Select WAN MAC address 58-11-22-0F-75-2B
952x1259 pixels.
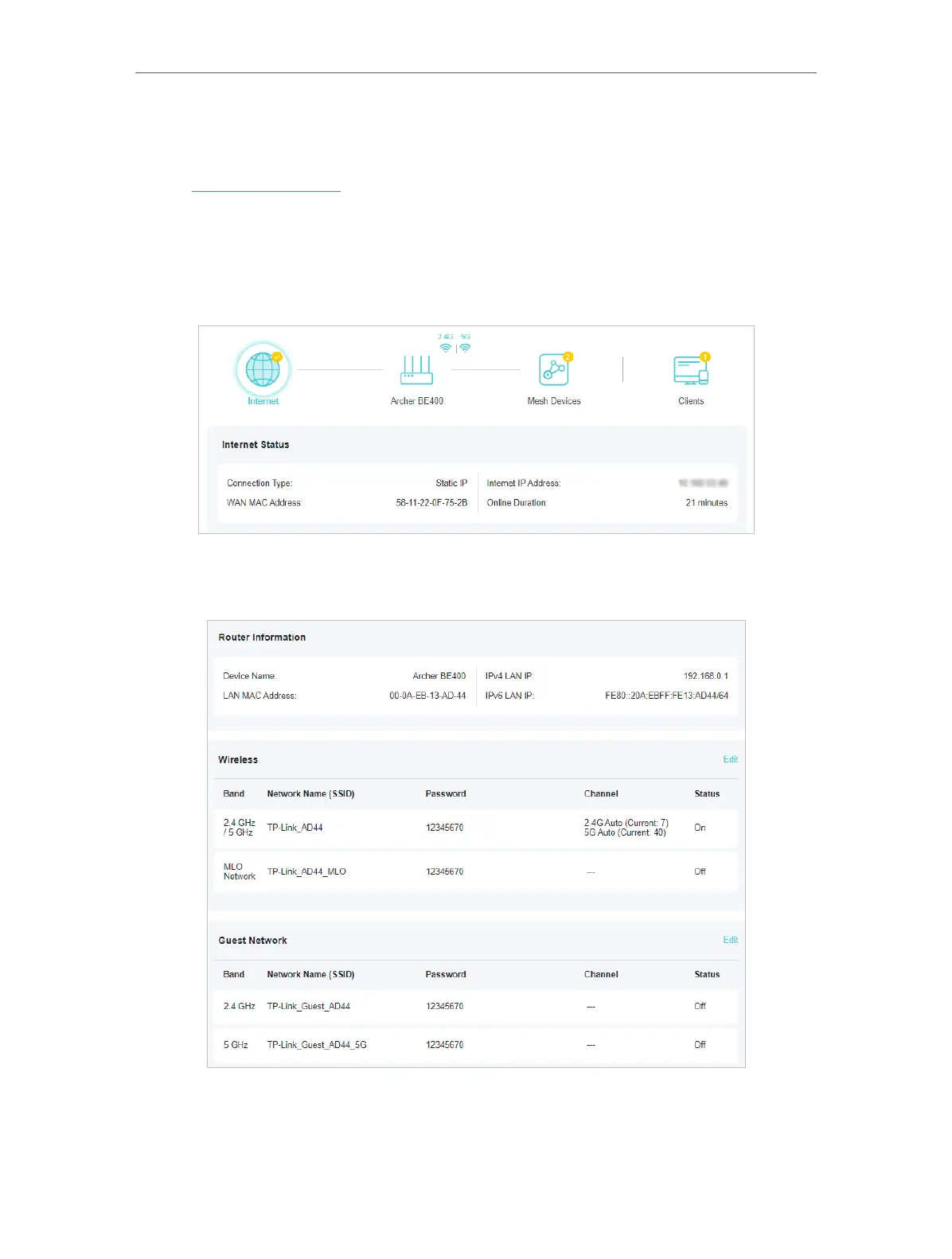click(431, 503)
